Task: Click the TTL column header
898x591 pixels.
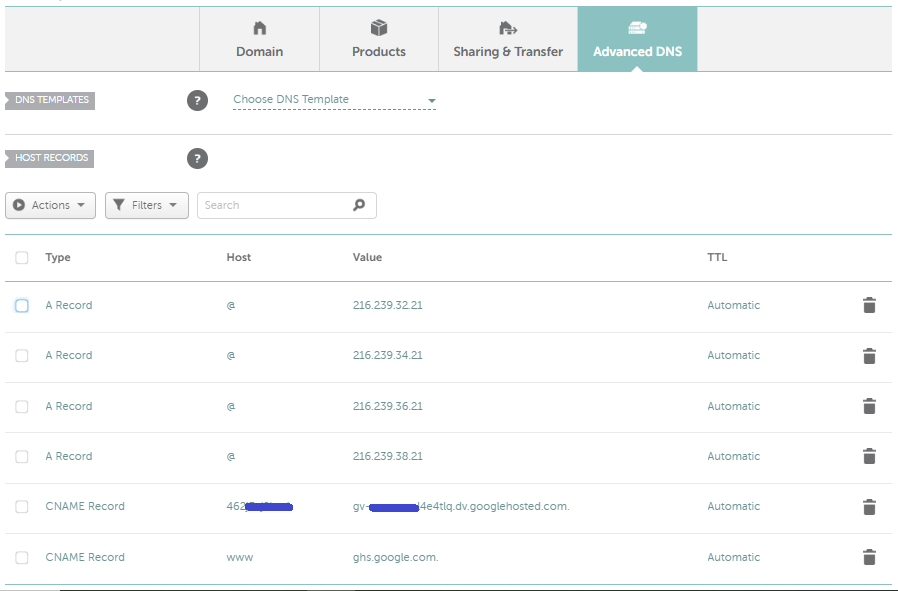Action: coord(717,258)
